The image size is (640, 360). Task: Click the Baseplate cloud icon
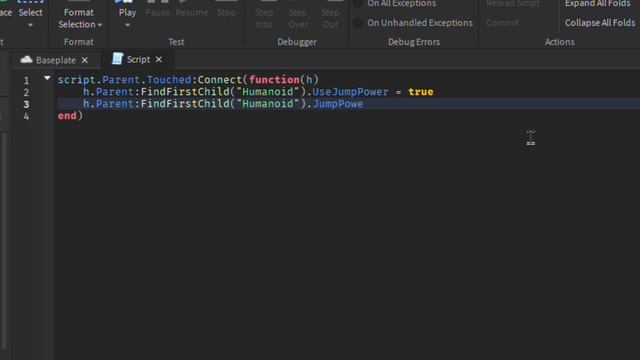pyautogui.click(x=27, y=60)
